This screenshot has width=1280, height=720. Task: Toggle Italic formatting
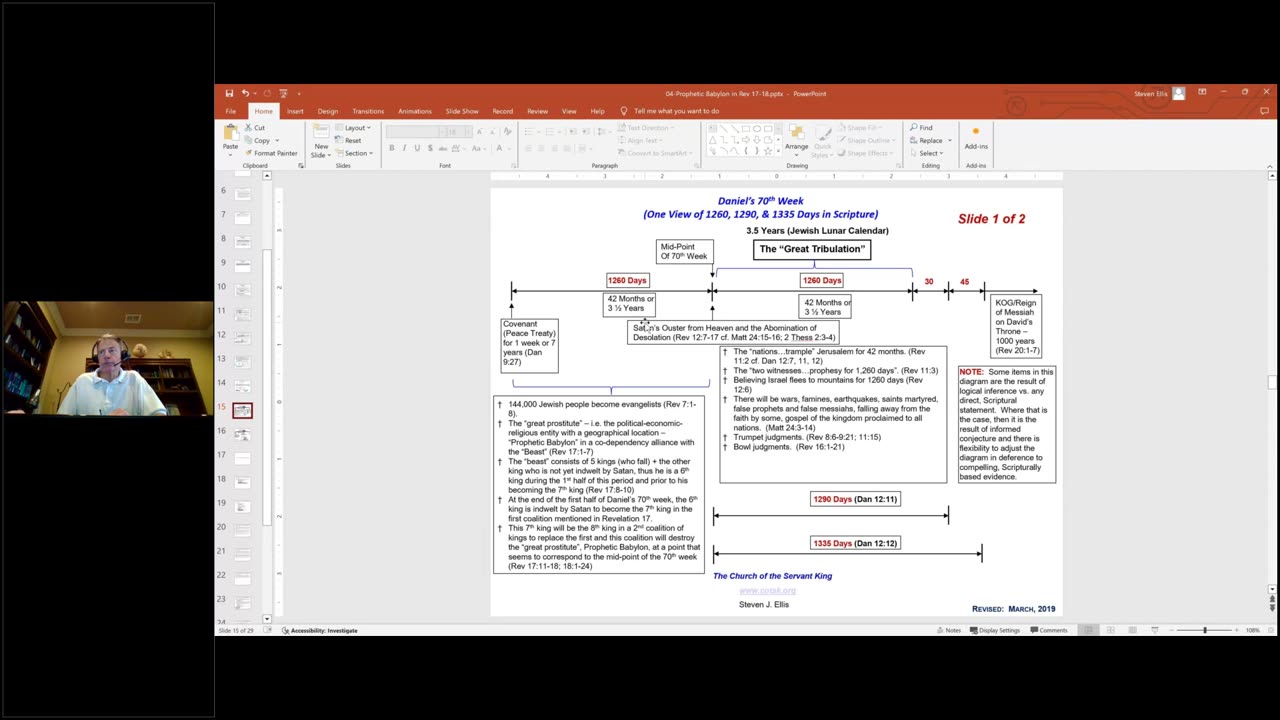click(404, 148)
